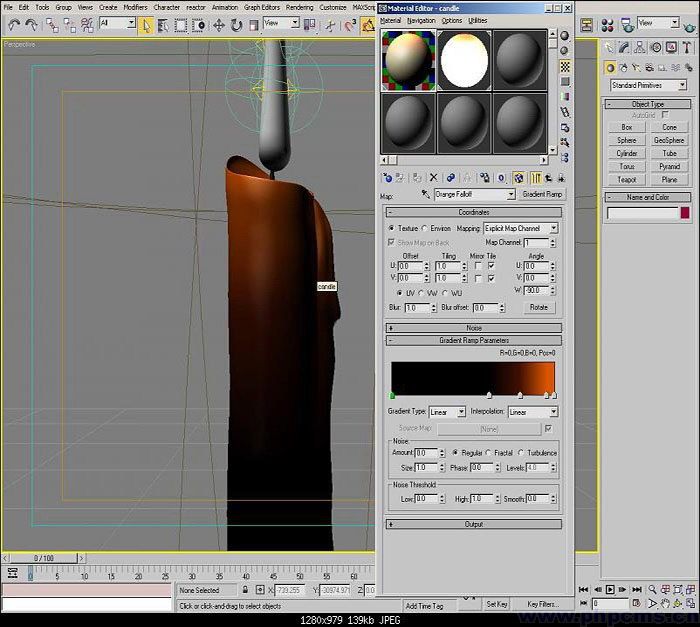Pick the Select and Link tool
Viewport: 700px width, 627px height.
[x=52, y=25]
